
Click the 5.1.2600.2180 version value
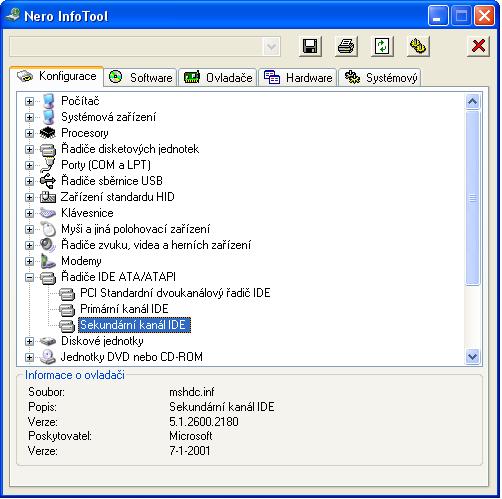[x=204, y=422]
